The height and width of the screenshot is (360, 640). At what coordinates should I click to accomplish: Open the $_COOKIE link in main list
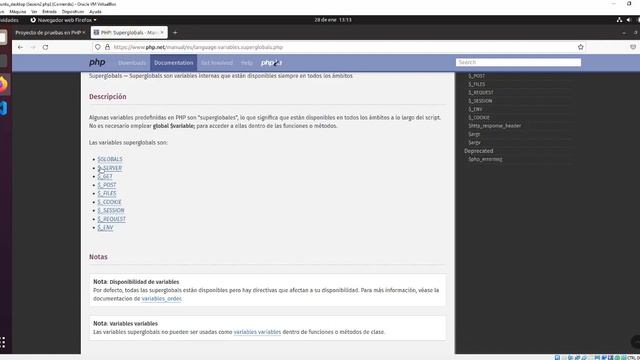click(109, 202)
